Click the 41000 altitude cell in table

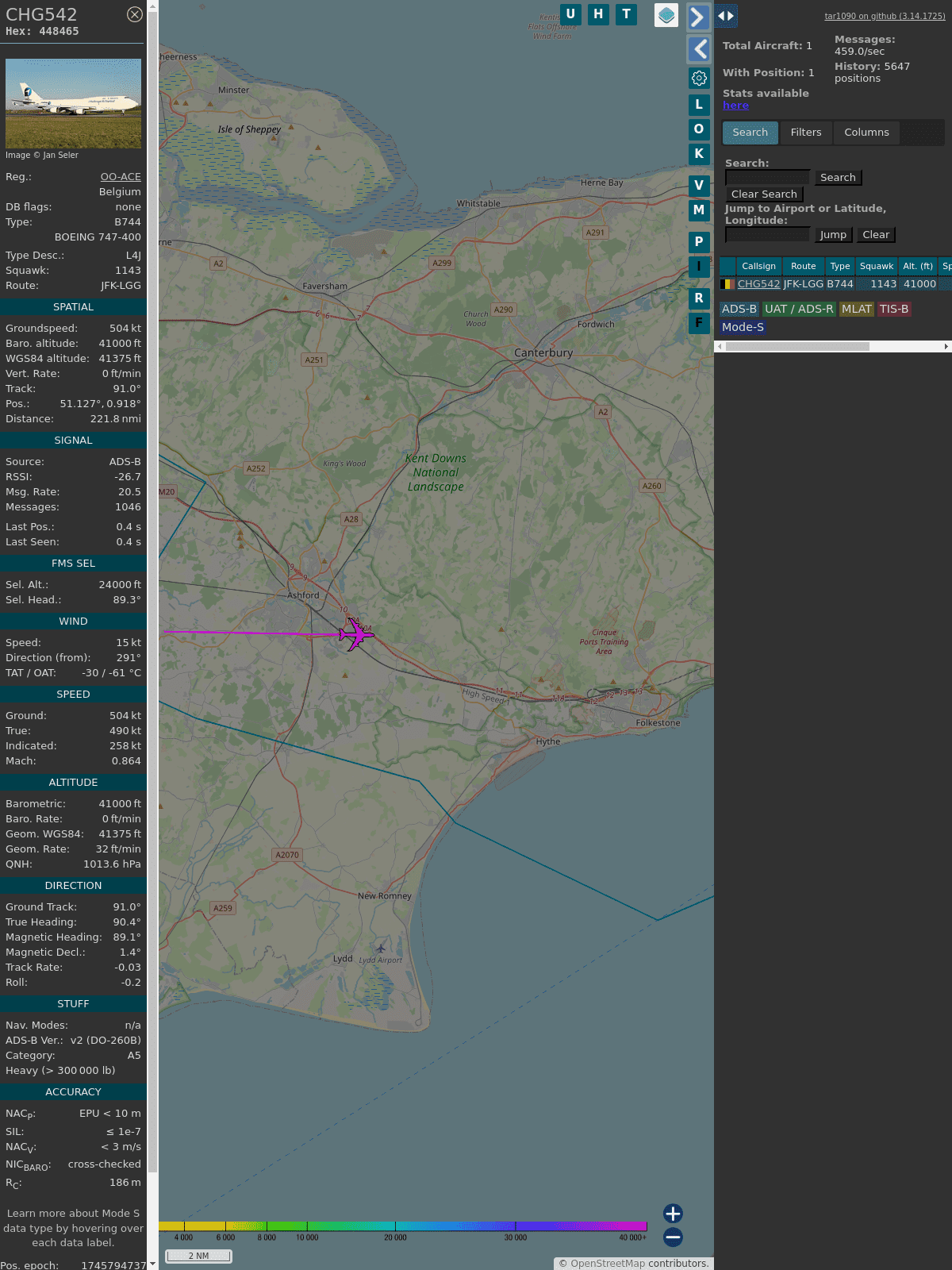point(919,284)
